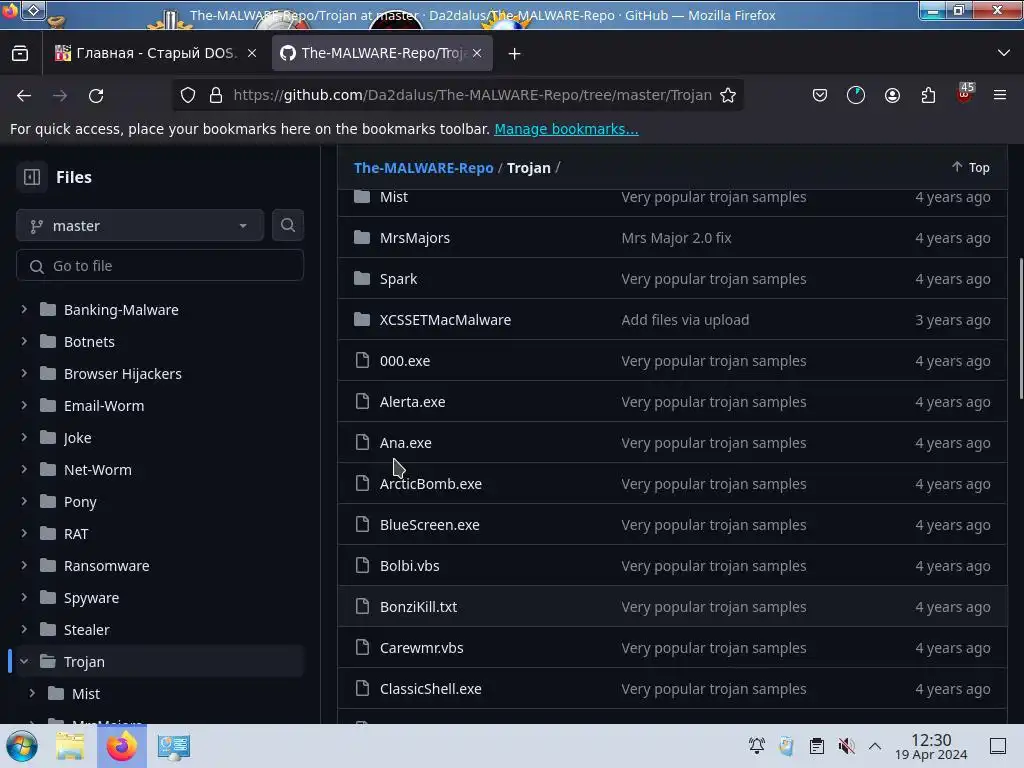The height and width of the screenshot is (768, 1024).
Task: Open a new browser tab
Action: [515, 54]
